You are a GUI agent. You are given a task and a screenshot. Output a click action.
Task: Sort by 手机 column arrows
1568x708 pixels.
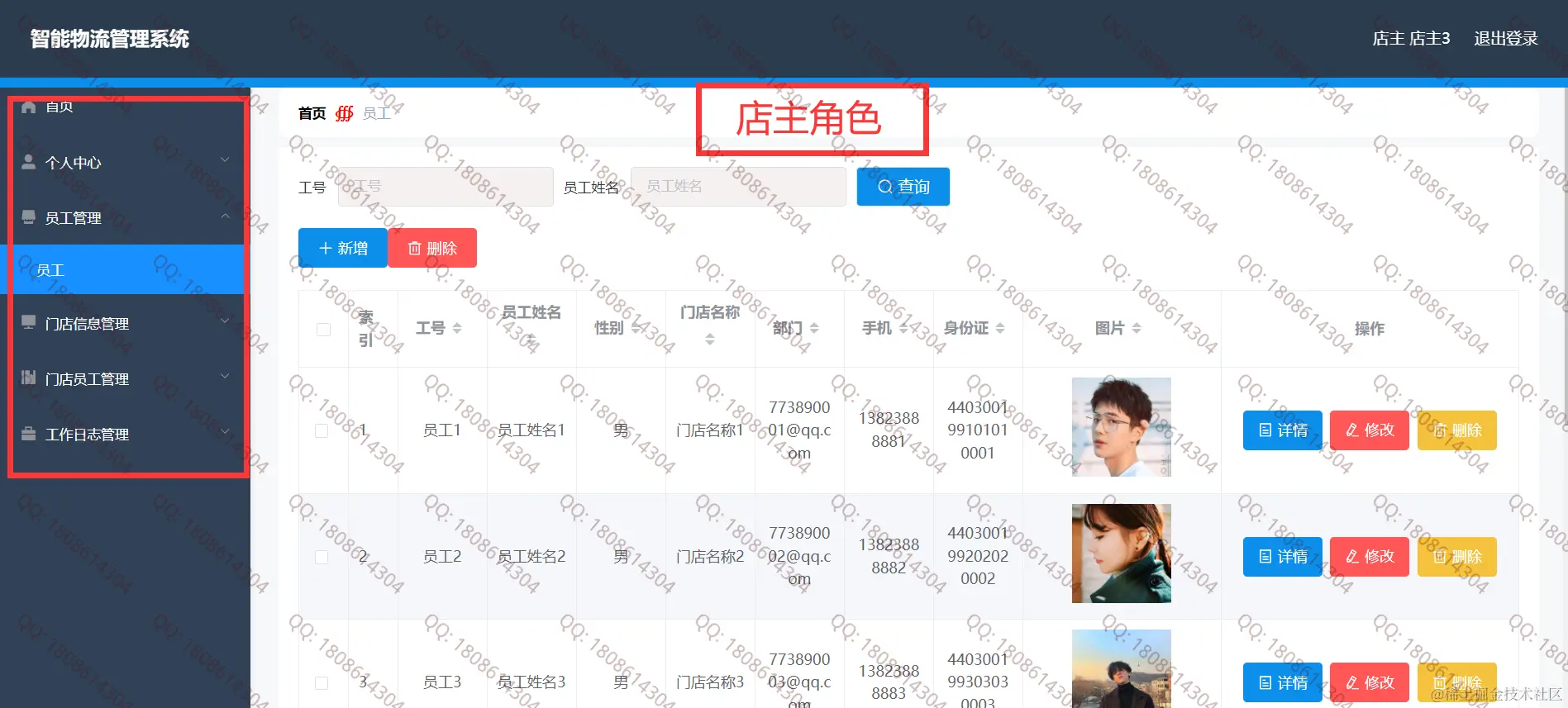pos(903,329)
